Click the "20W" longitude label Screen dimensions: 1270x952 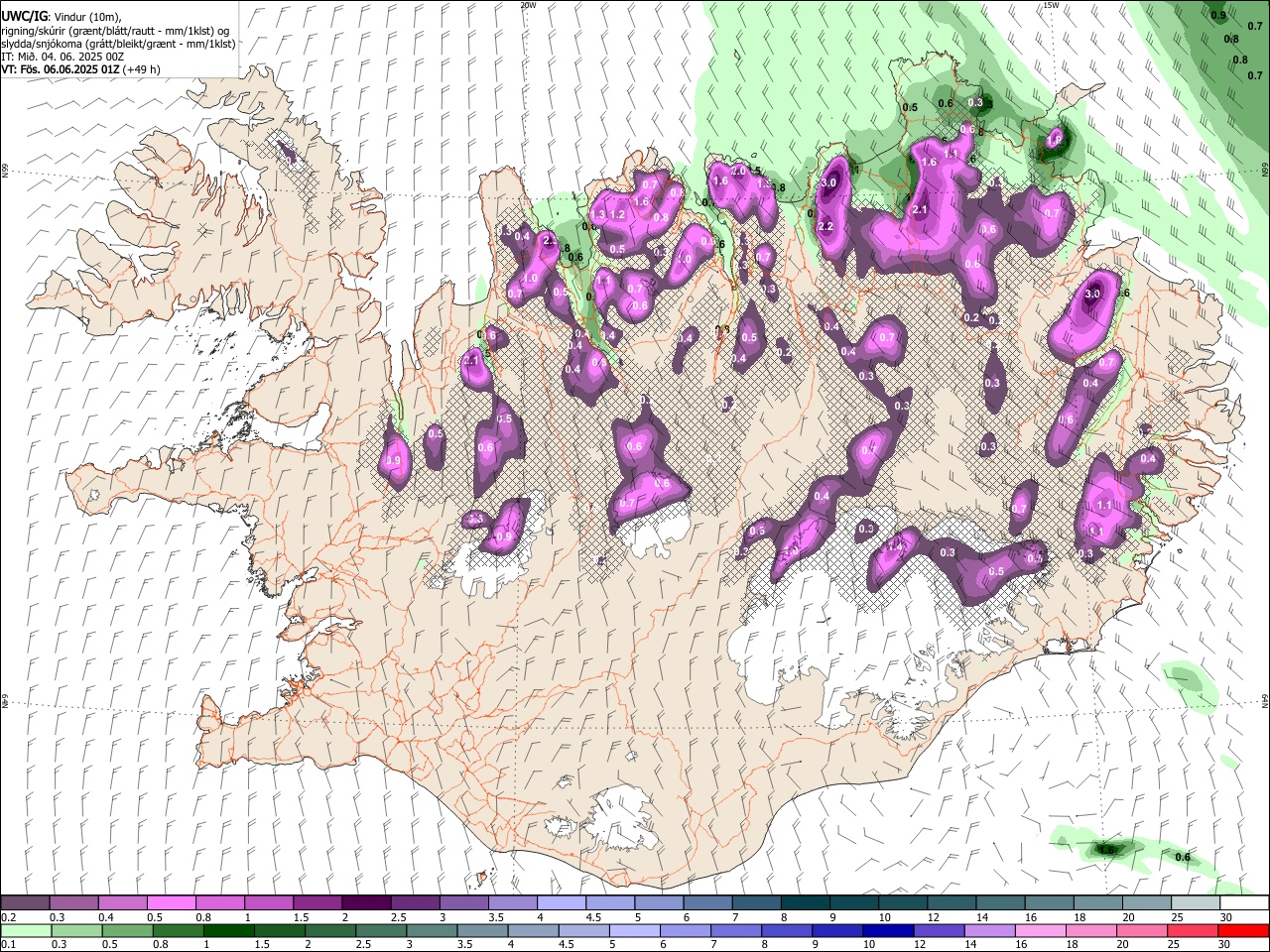point(528,5)
